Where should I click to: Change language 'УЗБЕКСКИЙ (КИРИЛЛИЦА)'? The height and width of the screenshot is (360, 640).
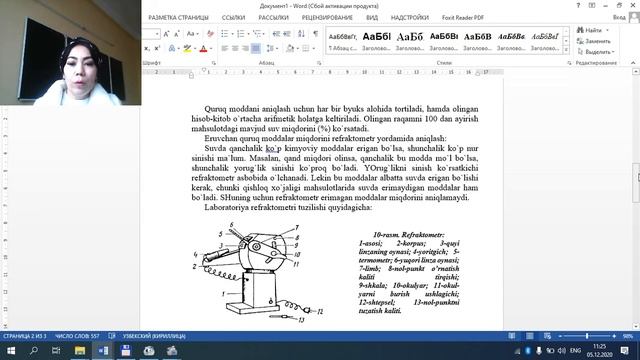coord(154,336)
